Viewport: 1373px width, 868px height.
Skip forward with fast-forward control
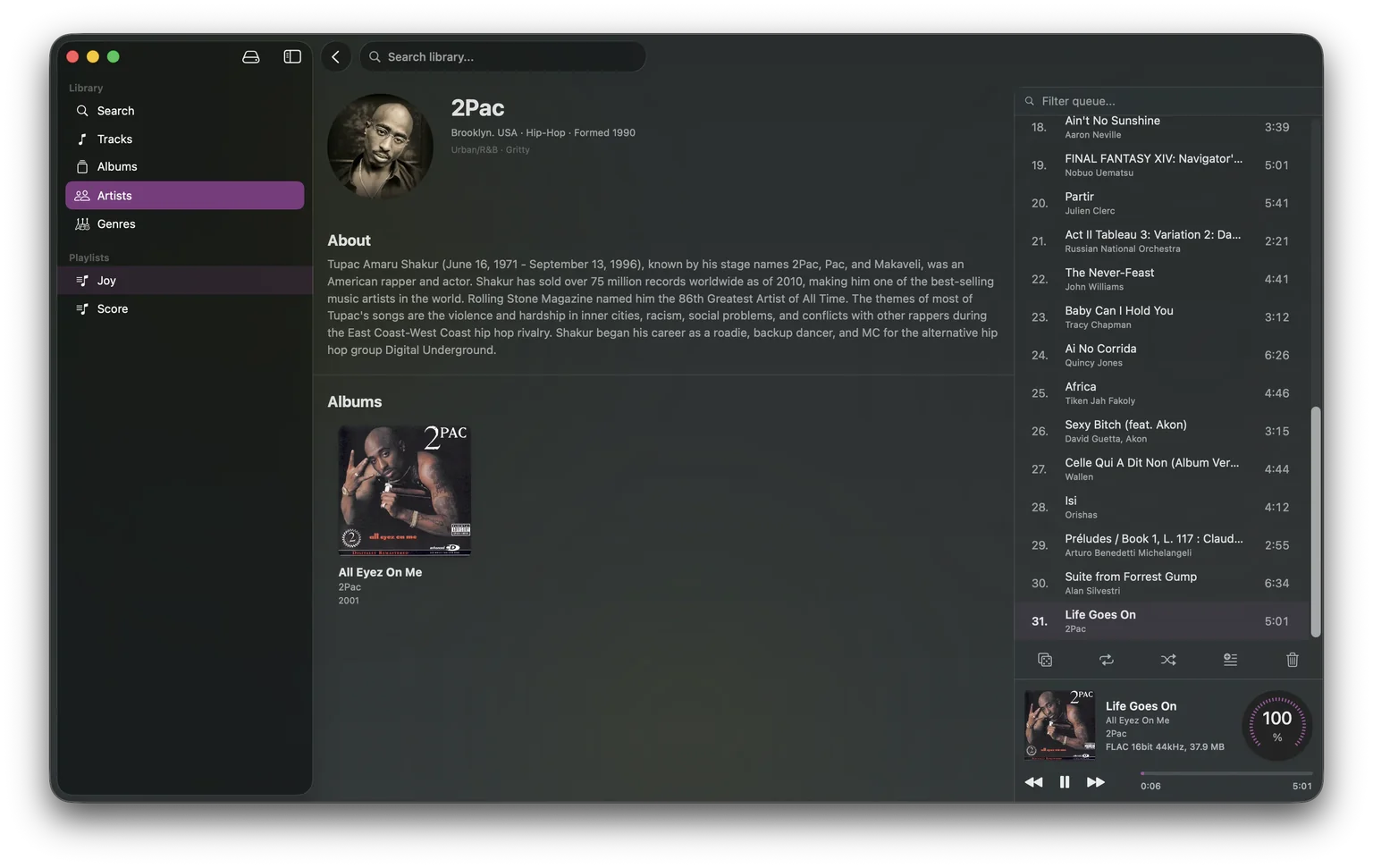coord(1096,781)
